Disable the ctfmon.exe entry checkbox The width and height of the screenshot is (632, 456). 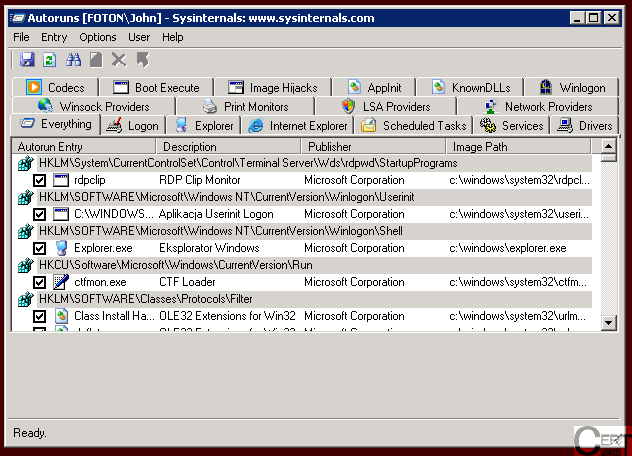39,282
